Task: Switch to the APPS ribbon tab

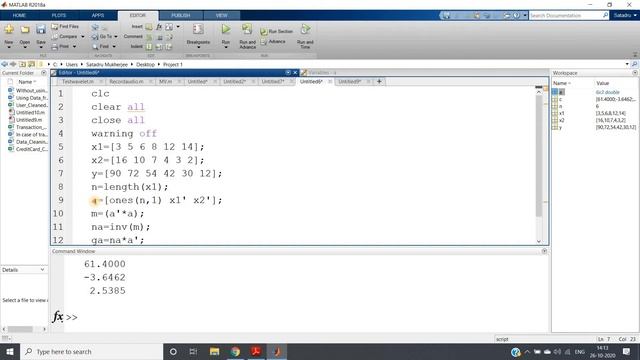Action: click(98, 16)
